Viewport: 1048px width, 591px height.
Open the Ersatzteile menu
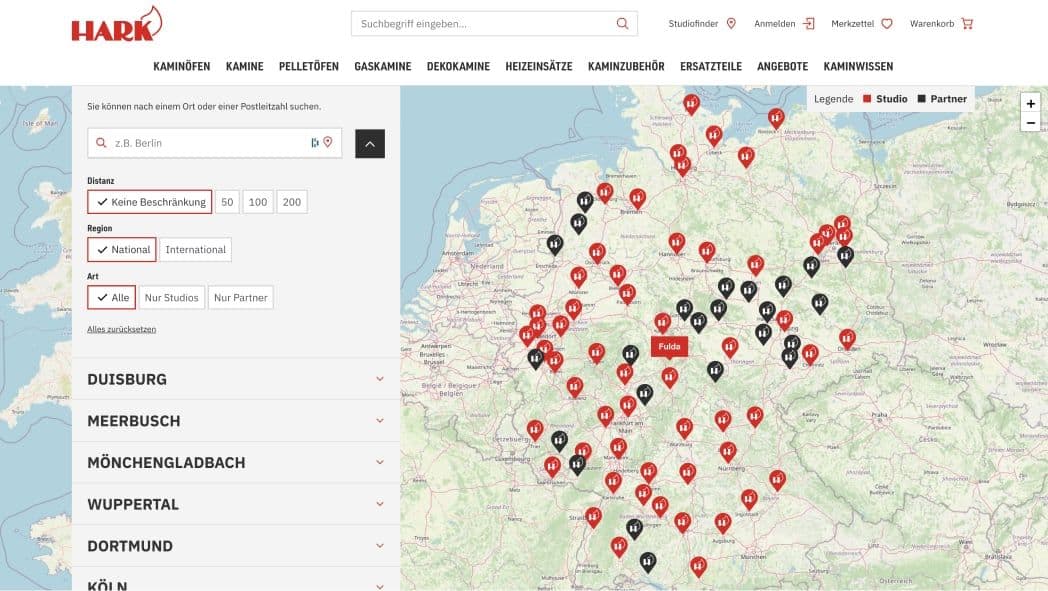click(710, 67)
